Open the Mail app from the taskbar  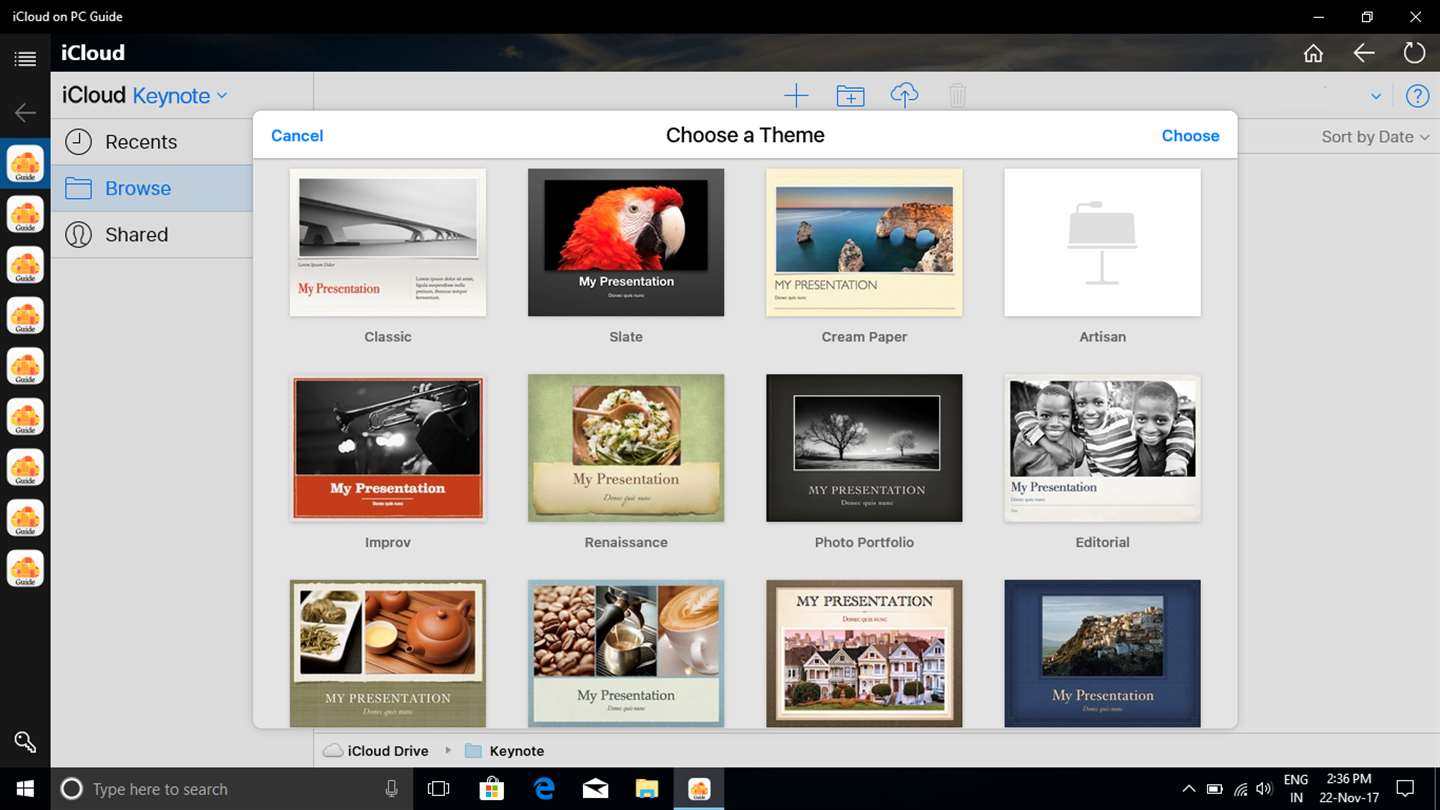(596, 789)
